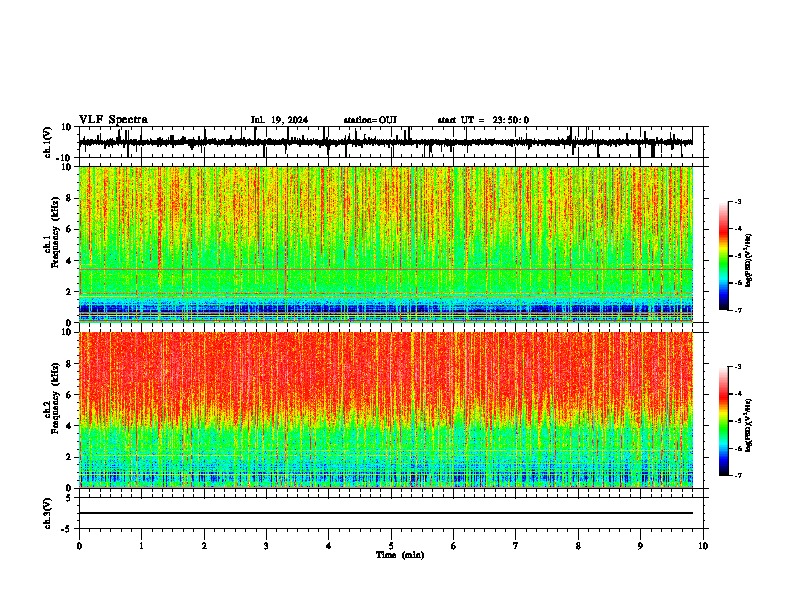Click the "-3" label on ch.2 color bar
792x612 pixels.
(737, 367)
